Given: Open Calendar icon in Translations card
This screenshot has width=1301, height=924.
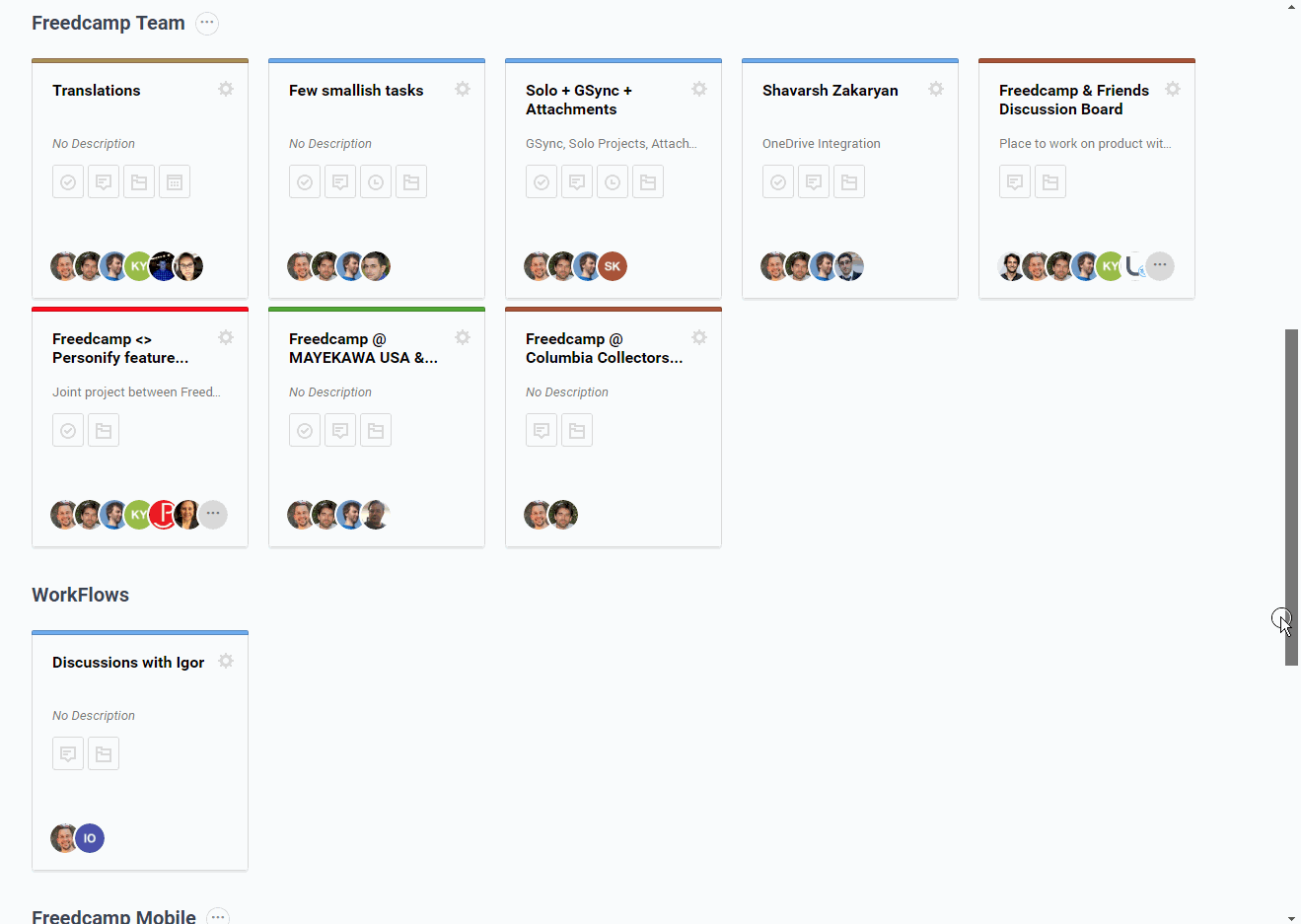Looking at the screenshot, I should [175, 181].
